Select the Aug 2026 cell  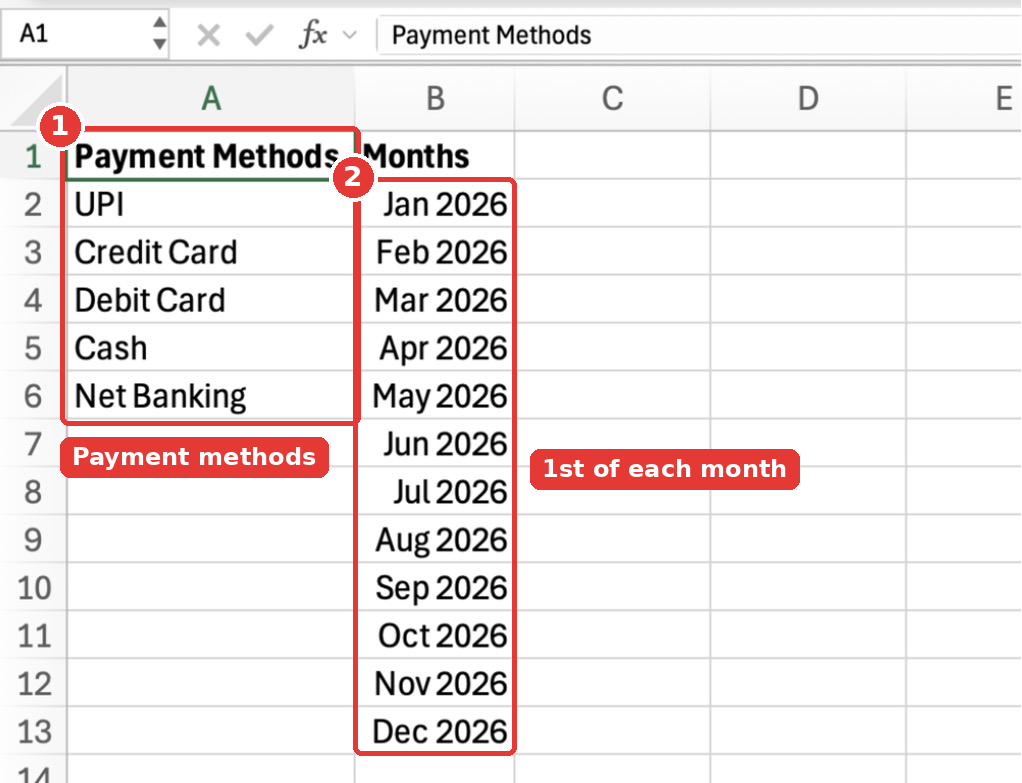pyautogui.click(x=435, y=539)
